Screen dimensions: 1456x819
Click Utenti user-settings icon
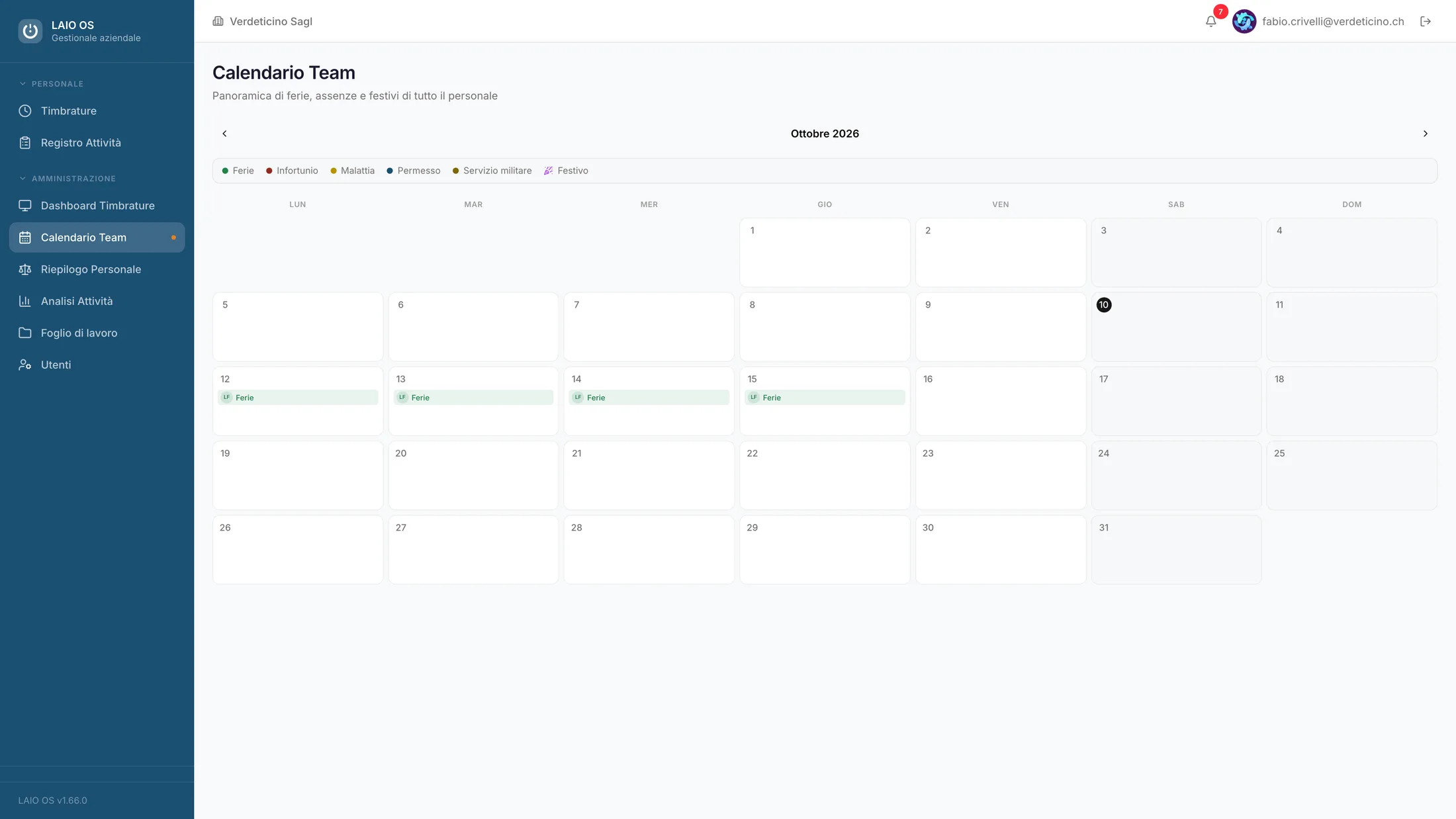[x=25, y=365]
